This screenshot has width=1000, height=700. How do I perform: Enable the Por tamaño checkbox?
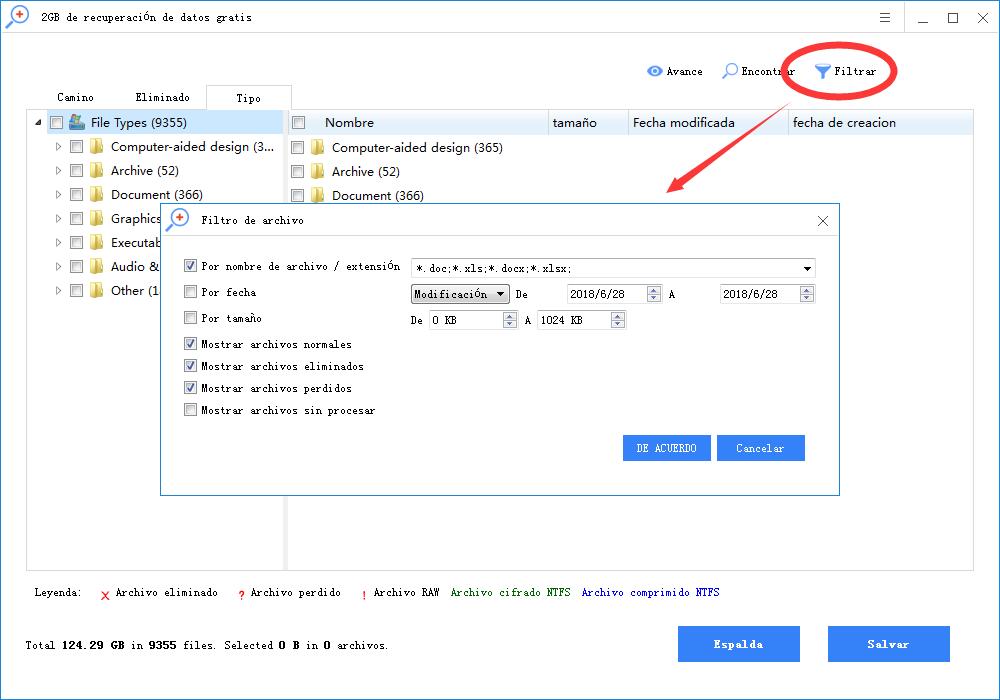click(x=190, y=317)
